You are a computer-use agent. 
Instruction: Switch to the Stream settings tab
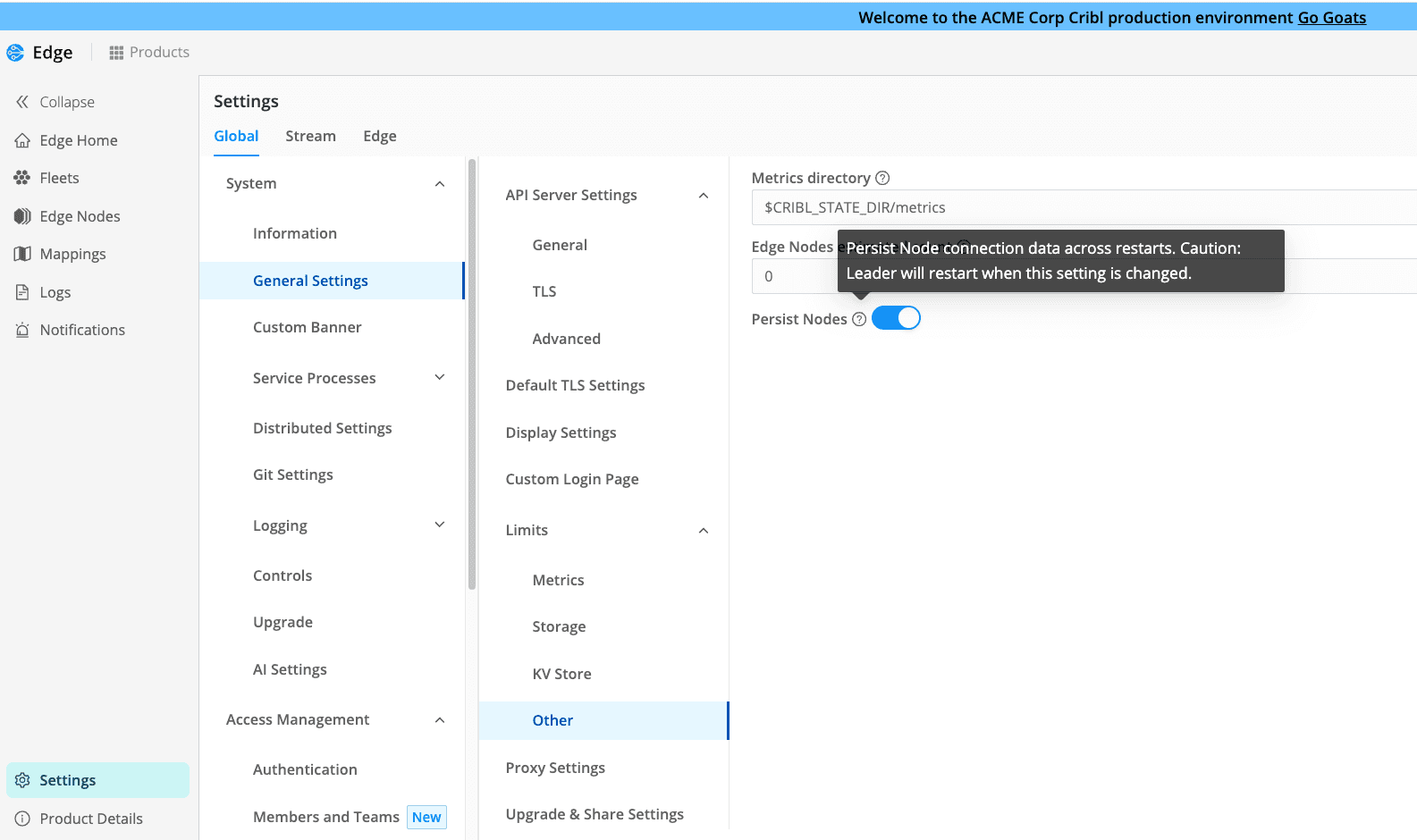[x=310, y=136]
